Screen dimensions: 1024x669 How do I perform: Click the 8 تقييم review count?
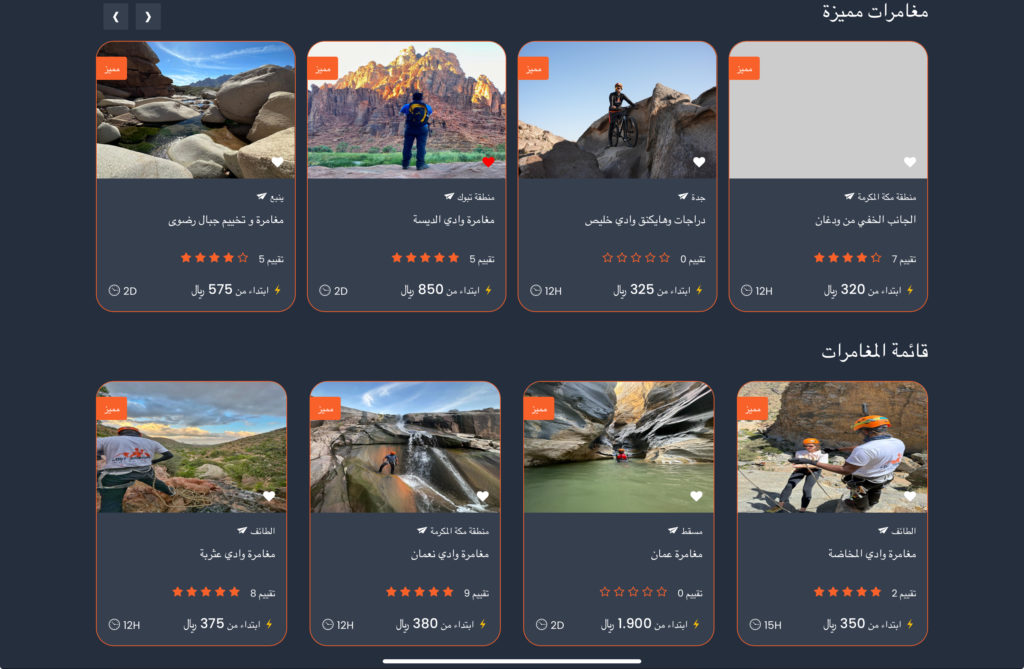point(263,593)
